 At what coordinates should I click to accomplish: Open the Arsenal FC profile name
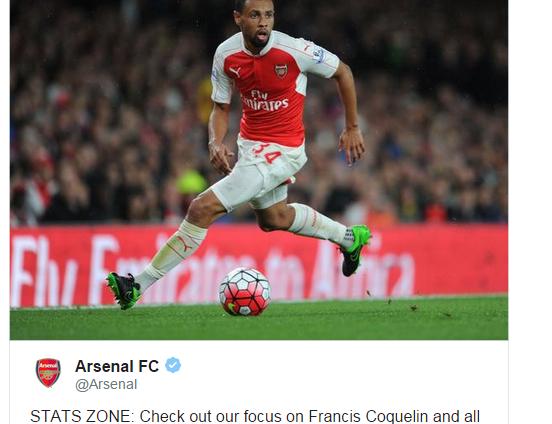click(x=117, y=366)
